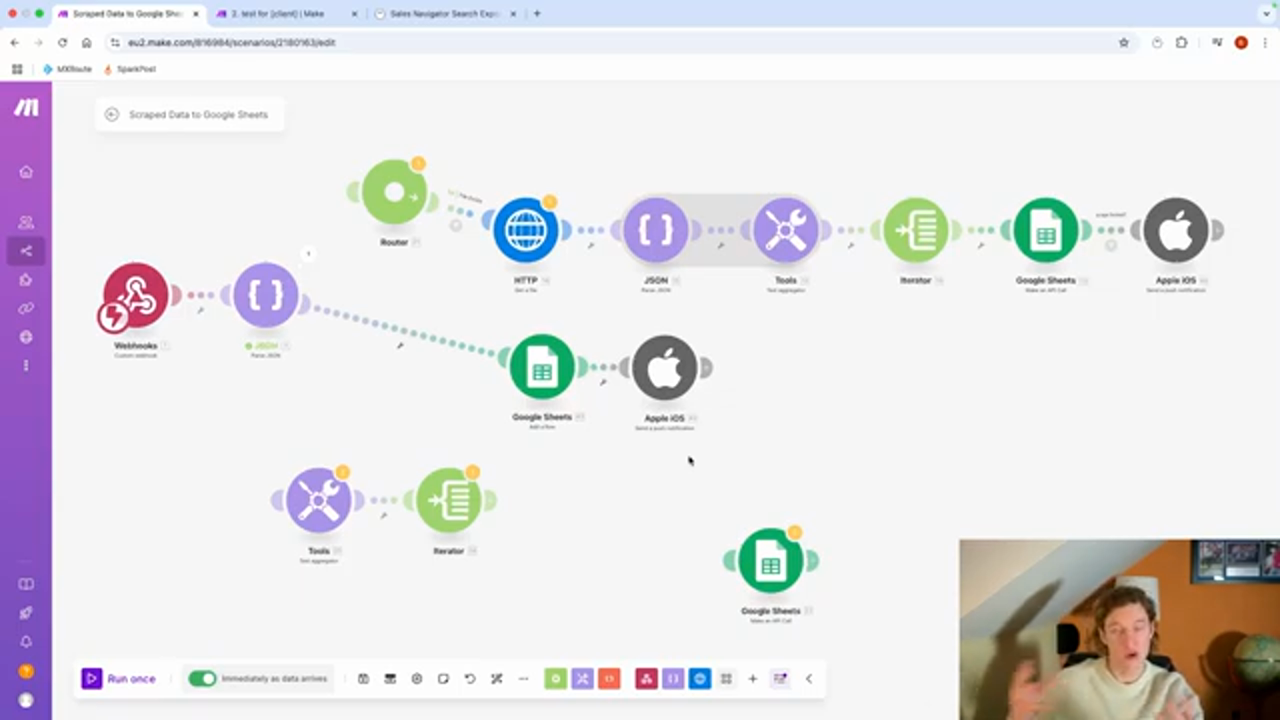The image size is (1280, 720).
Task: Open scenario settings gear in bottom toolbar
Action: point(417,679)
